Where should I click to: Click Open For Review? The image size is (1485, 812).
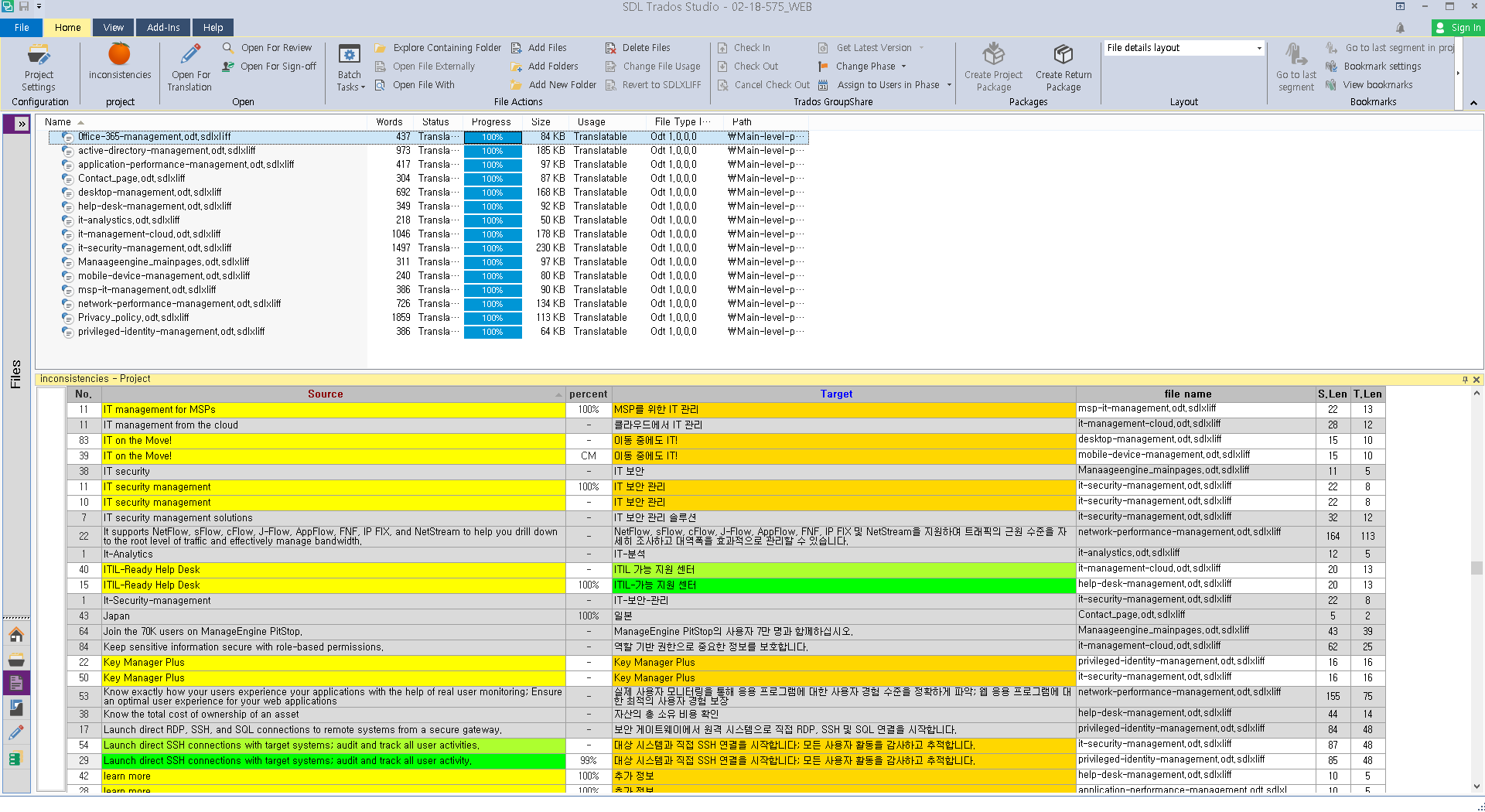[x=268, y=48]
